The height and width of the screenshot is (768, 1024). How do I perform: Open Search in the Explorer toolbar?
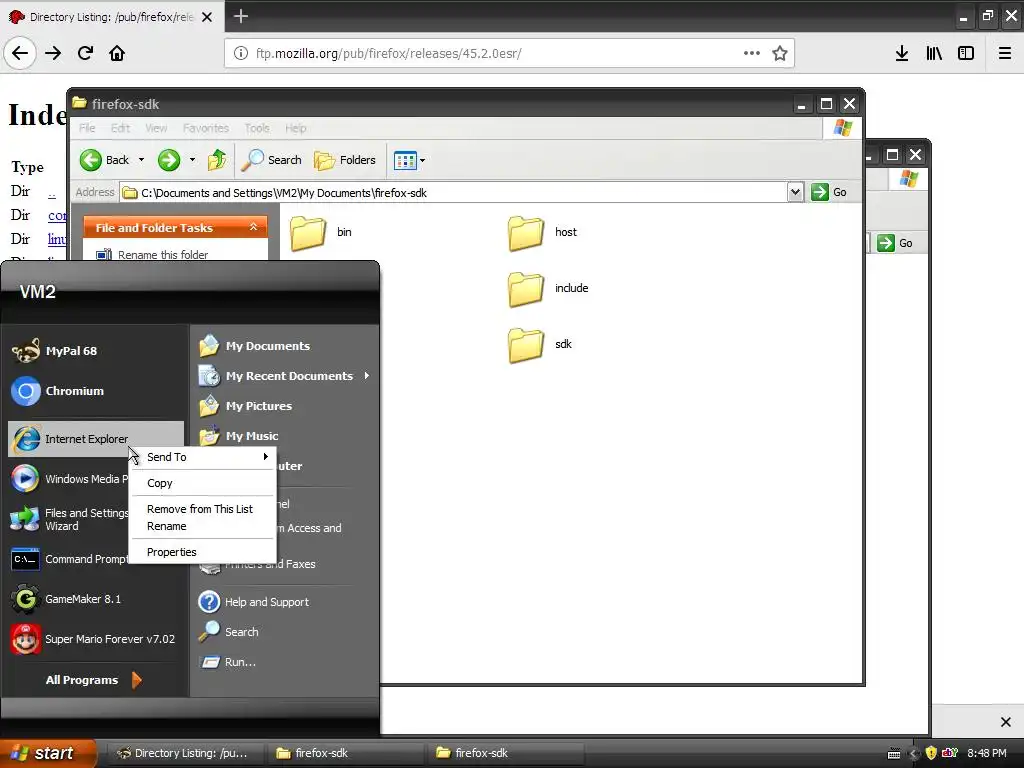pyautogui.click(x=272, y=160)
